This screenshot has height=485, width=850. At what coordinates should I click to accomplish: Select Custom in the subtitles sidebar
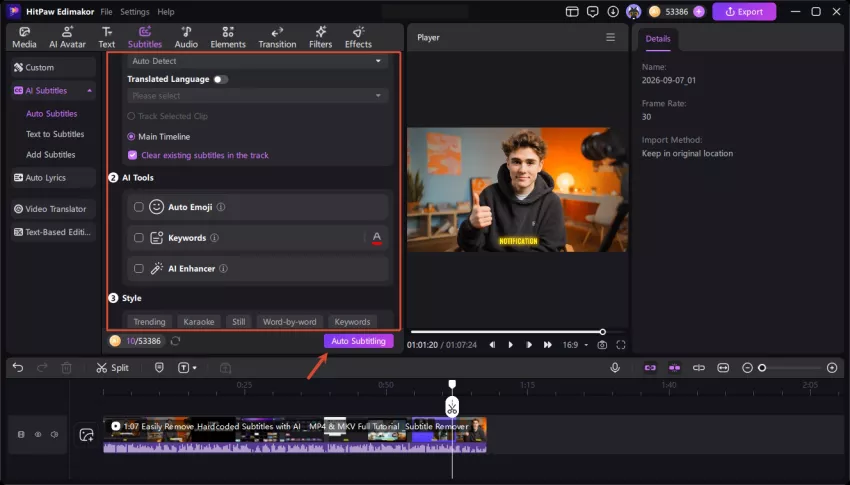(53, 67)
